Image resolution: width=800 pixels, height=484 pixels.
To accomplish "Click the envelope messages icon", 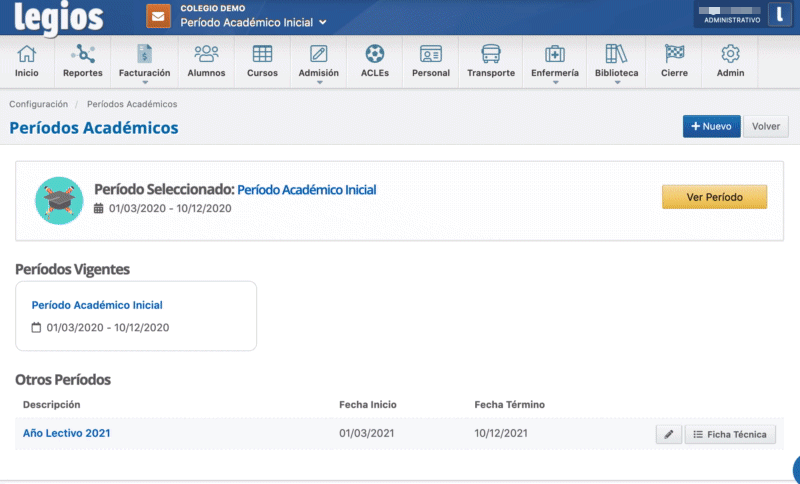I will click(158, 16).
